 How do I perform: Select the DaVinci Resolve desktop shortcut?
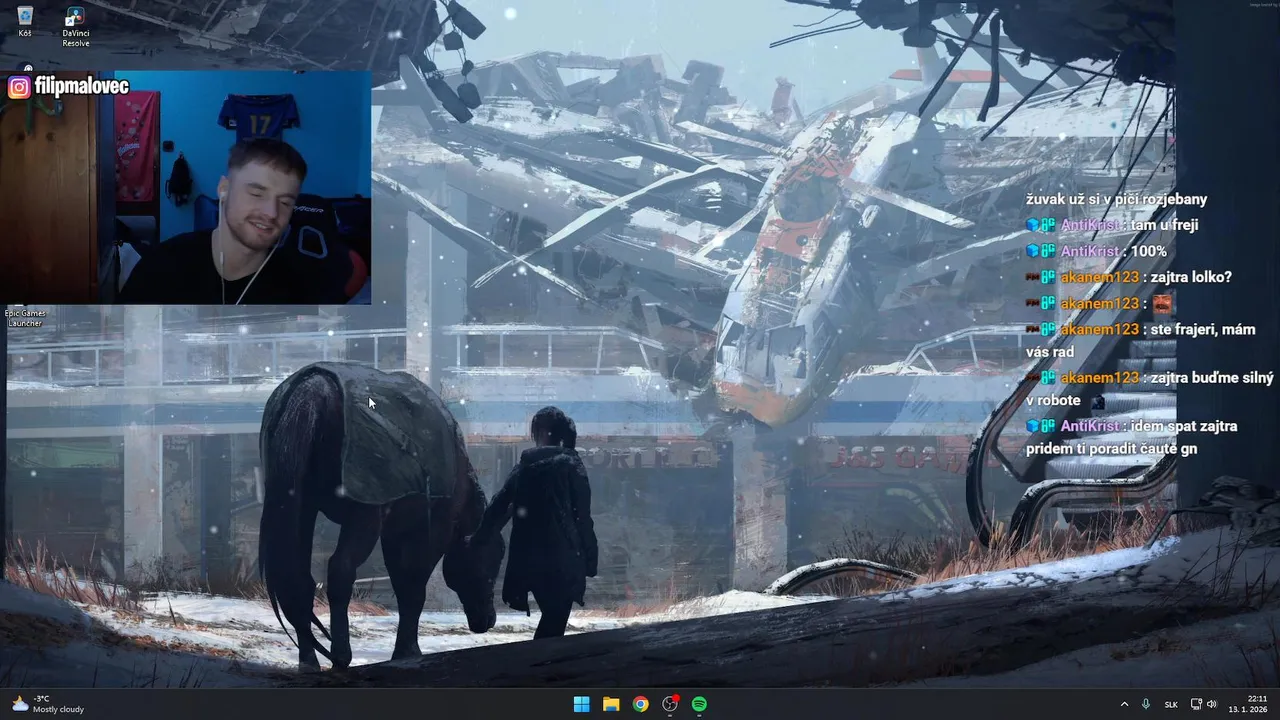[x=75, y=27]
